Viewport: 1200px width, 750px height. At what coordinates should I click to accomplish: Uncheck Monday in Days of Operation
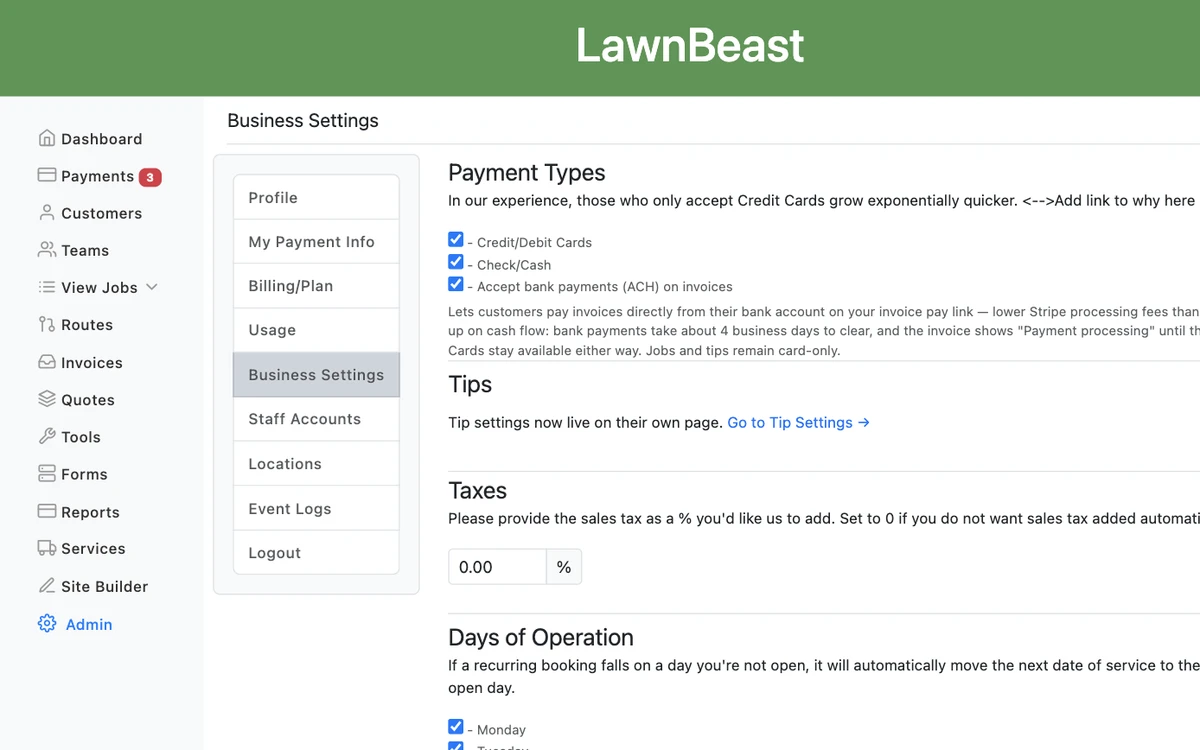(x=456, y=727)
